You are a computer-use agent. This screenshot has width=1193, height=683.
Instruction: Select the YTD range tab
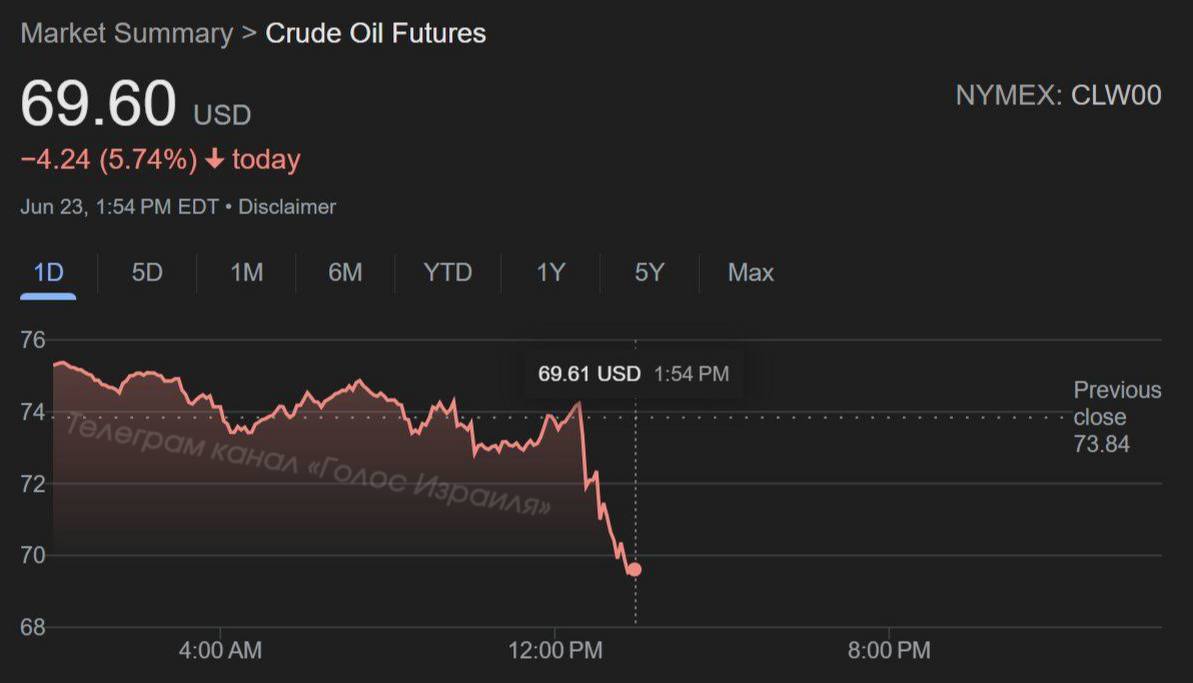point(447,272)
